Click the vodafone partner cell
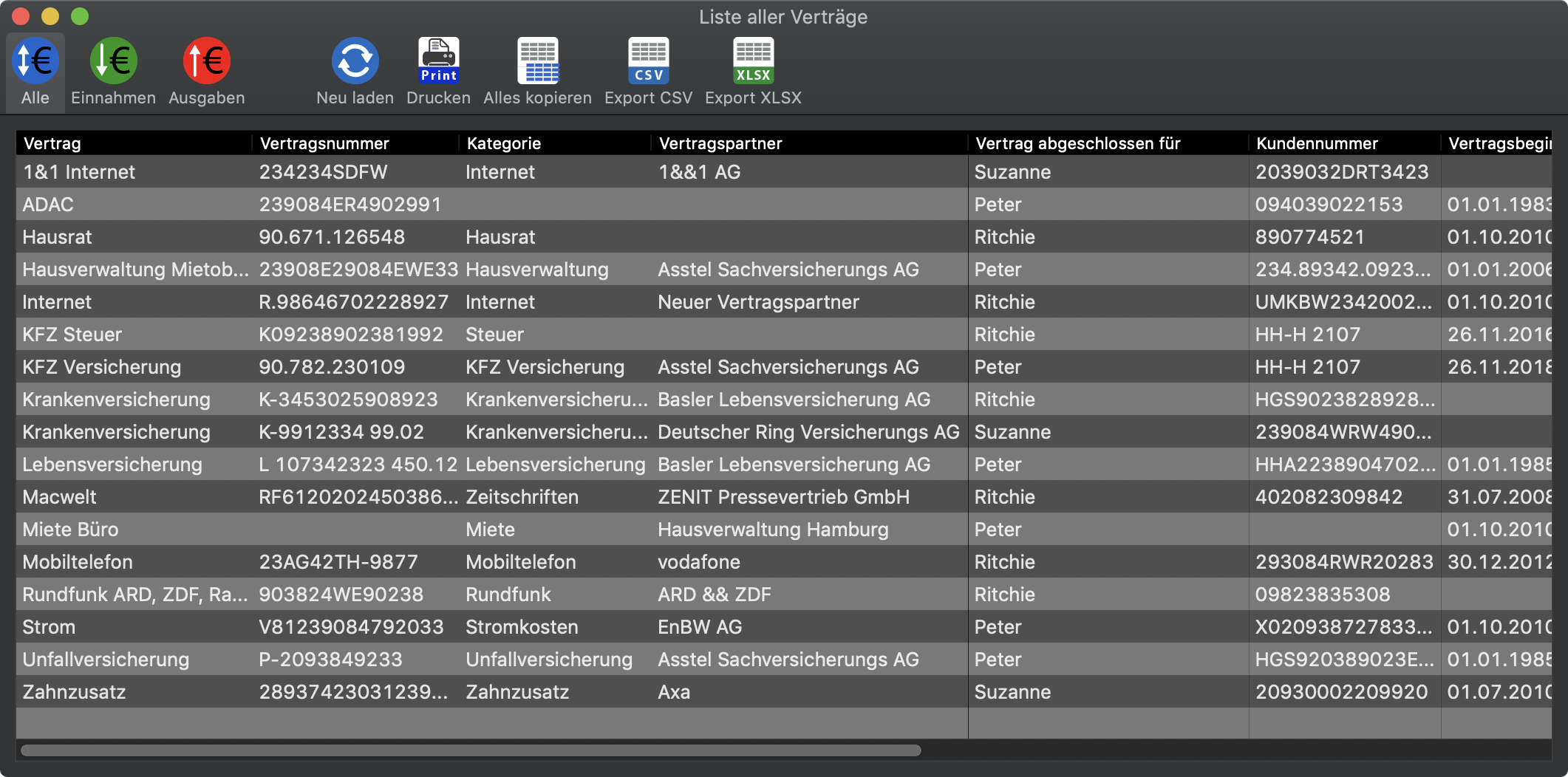Screen dimensions: 1568x777 (x=699, y=562)
